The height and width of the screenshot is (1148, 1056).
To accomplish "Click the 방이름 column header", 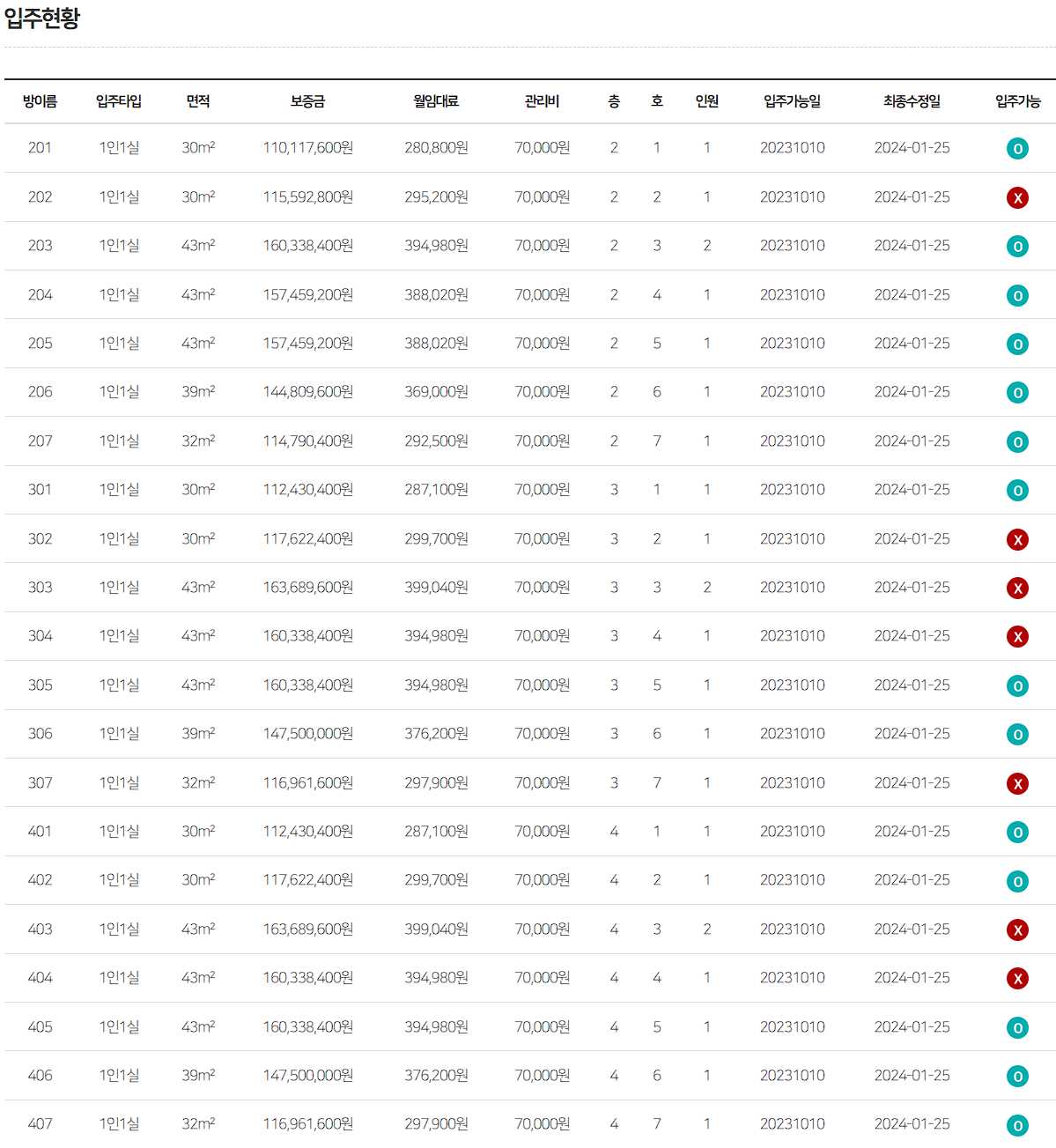I will (40, 101).
